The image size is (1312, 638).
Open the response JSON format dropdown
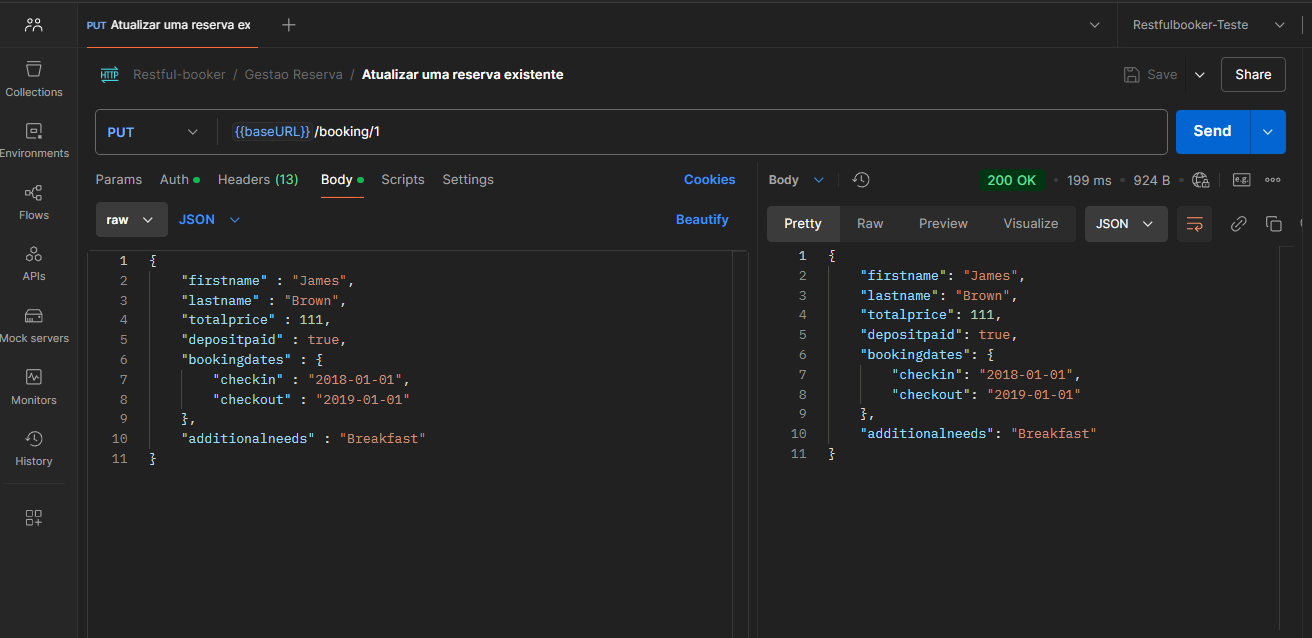pyautogui.click(x=1125, y=224)
